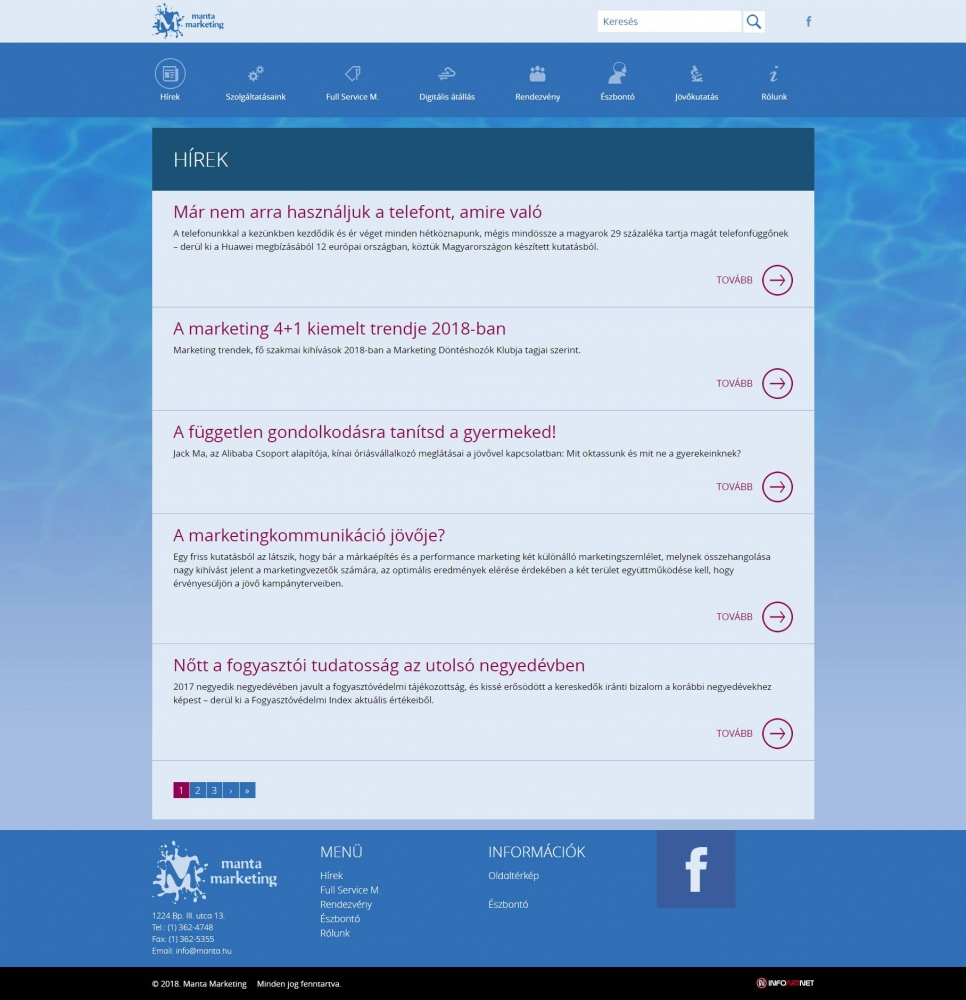The image size is (966, 1000).
Task: Open article 'Már nem arra használjuk a telefont'
Action: [357, 212]
